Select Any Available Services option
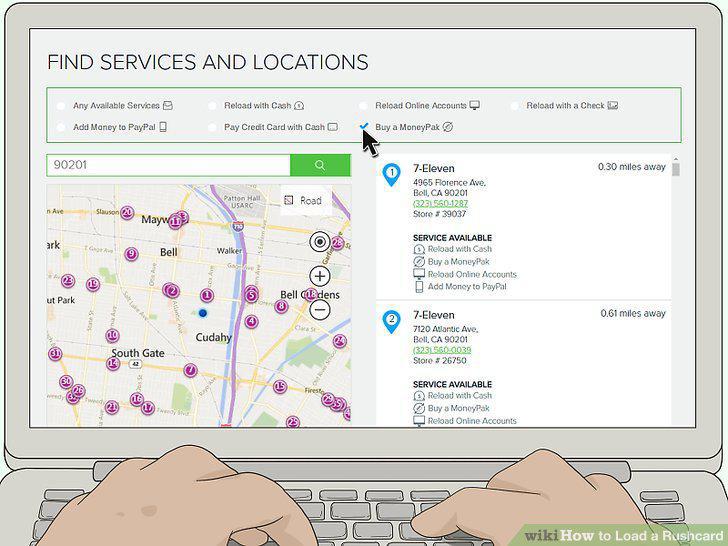 coord(115,106)
